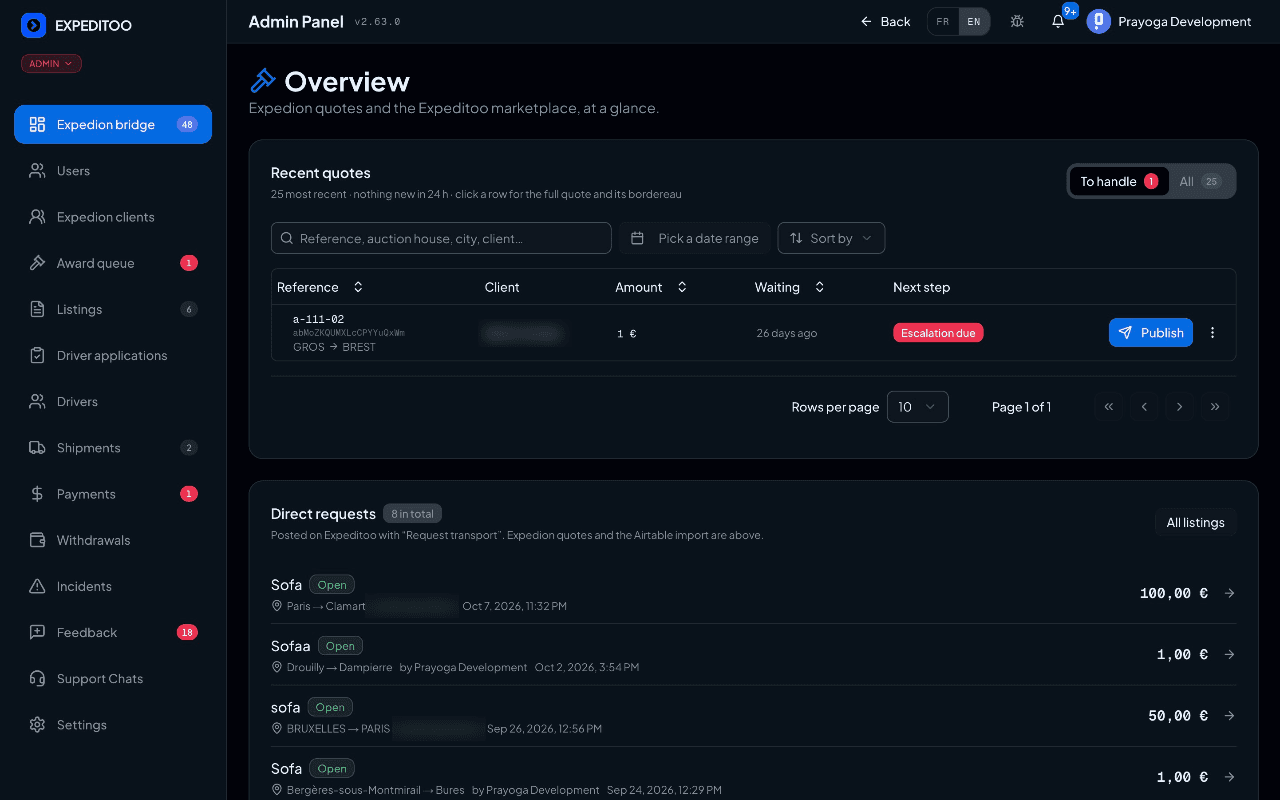
Task: Show quotes To handle
Action: coord(1118,181)
